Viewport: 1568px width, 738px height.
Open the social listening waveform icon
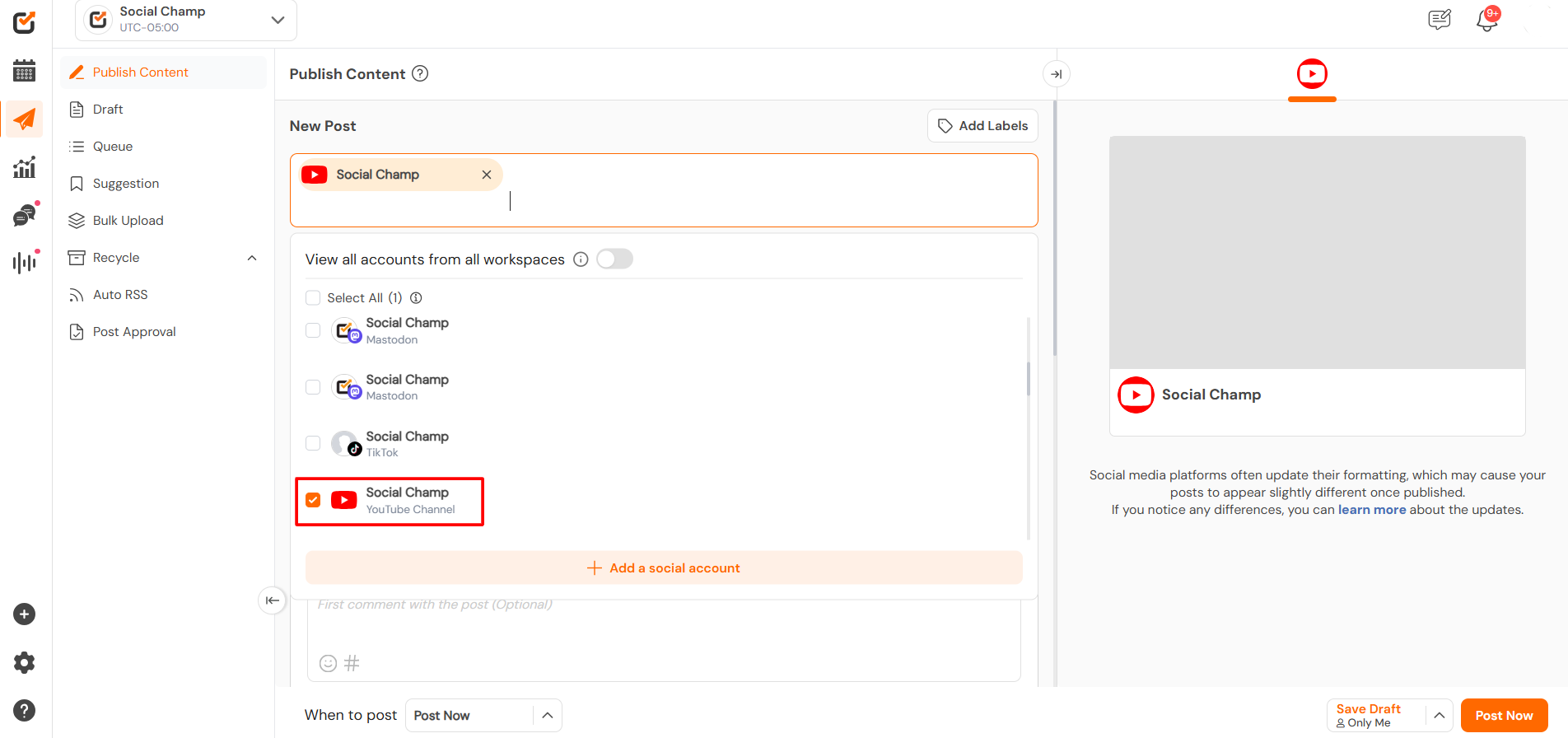[25, 263]
